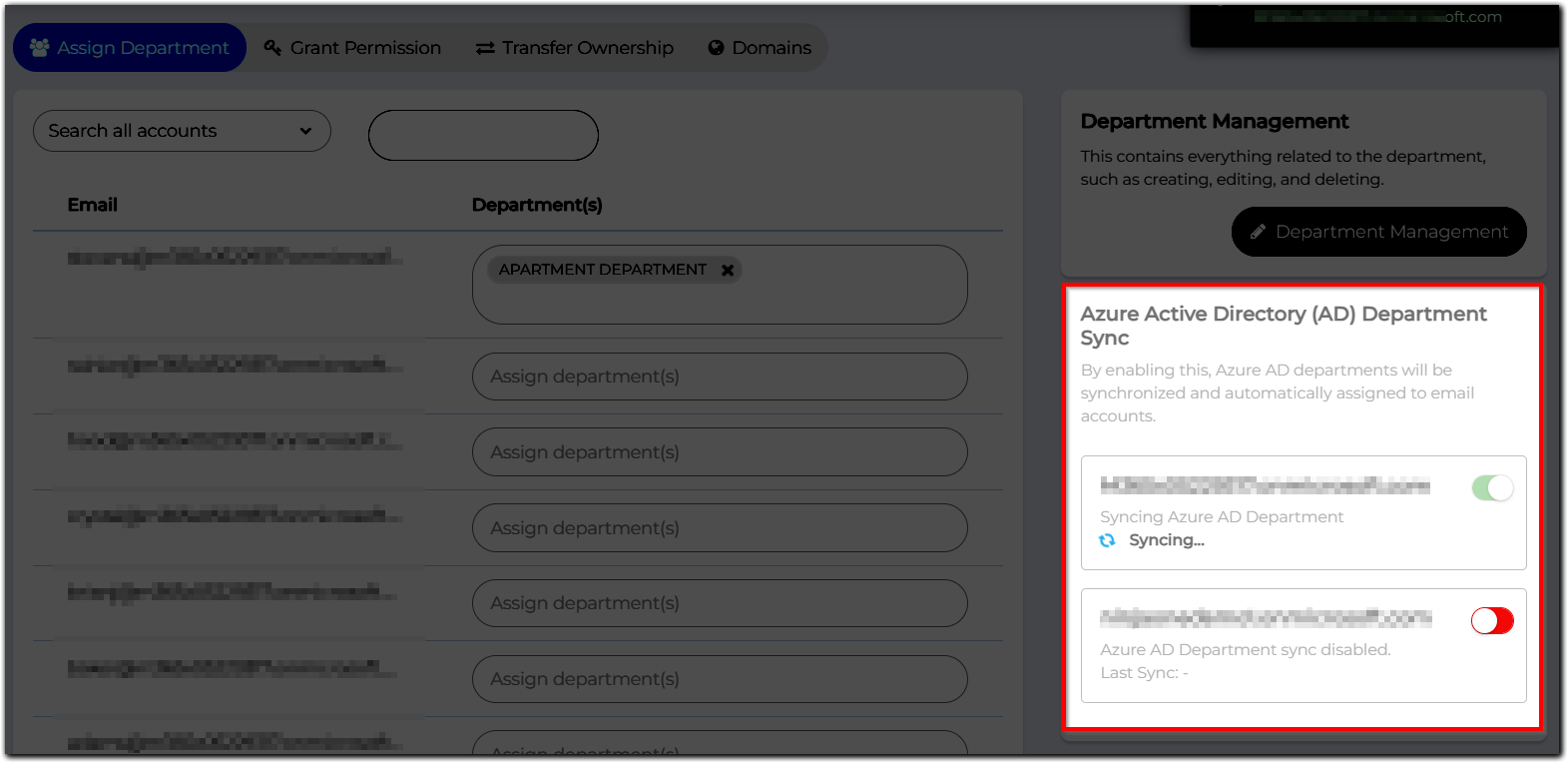Image resolution: width=1568 pixels, height=763 pixels.
Task: Click the Last Sync: - text
Action: coord(1144,673)
